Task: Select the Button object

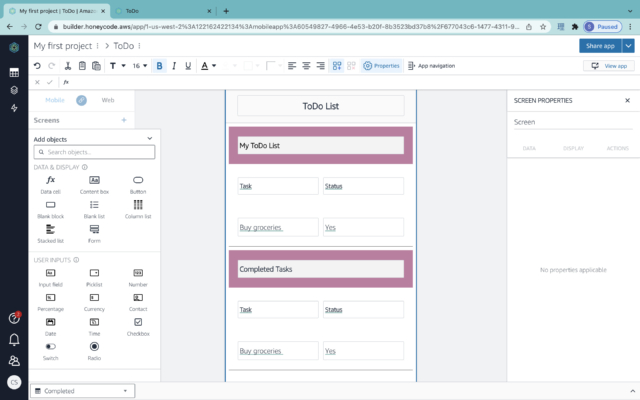Action: (x=138, y=184)
